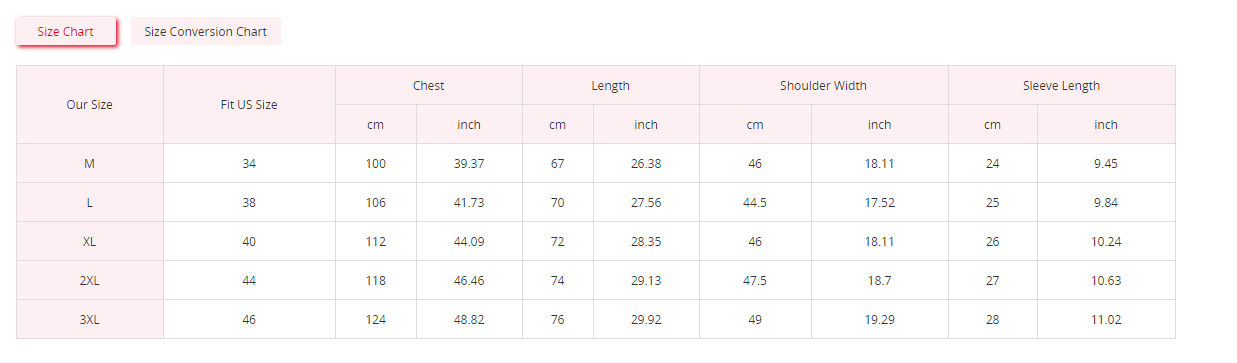1237x363 pixels.
Task: Select the L size row label
Action: click(90, 202)
